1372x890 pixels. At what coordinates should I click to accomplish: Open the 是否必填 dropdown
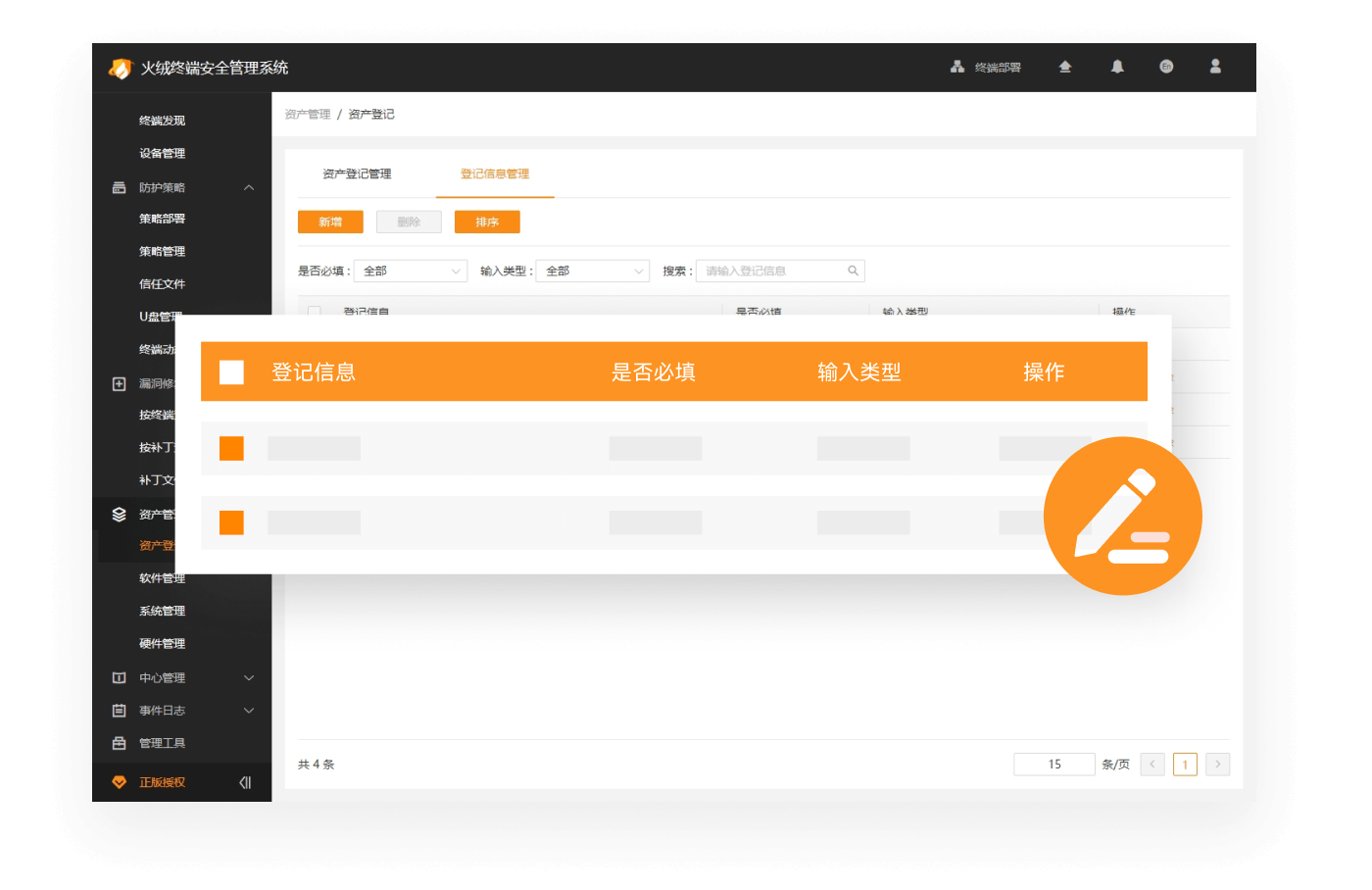pos(410,271)
